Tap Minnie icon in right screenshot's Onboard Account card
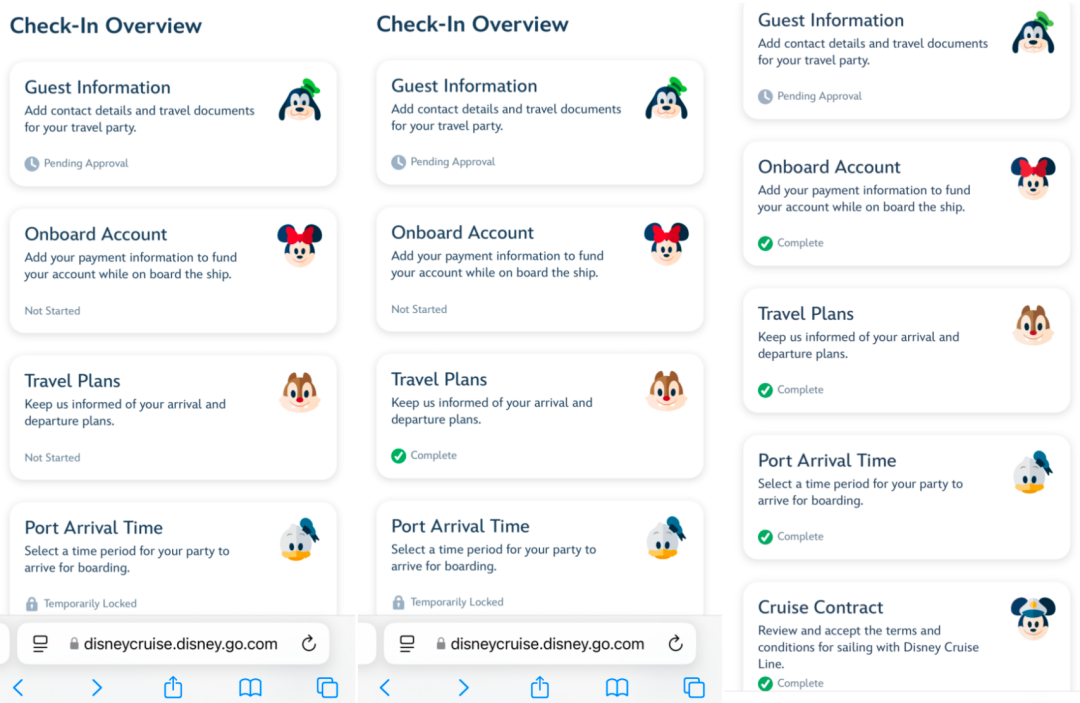The image size is (1080, 703). point(1032,178)
